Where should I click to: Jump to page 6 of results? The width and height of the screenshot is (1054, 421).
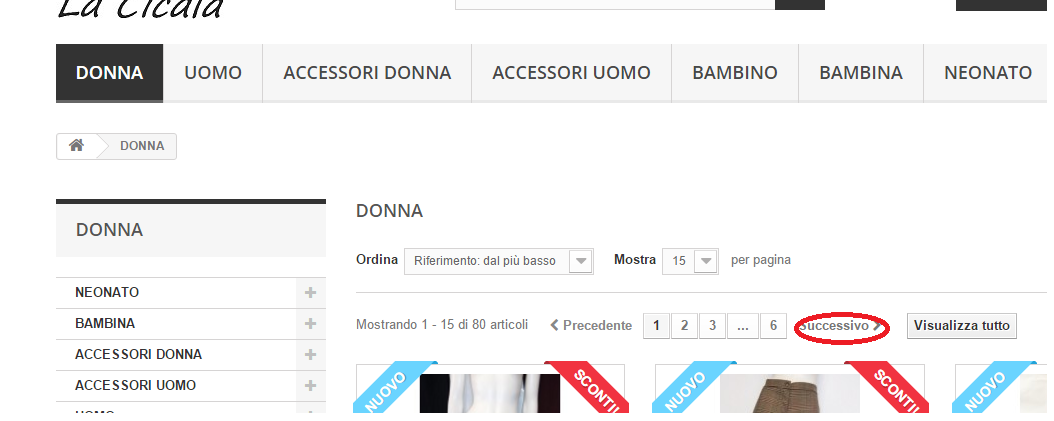click(774, 326)
